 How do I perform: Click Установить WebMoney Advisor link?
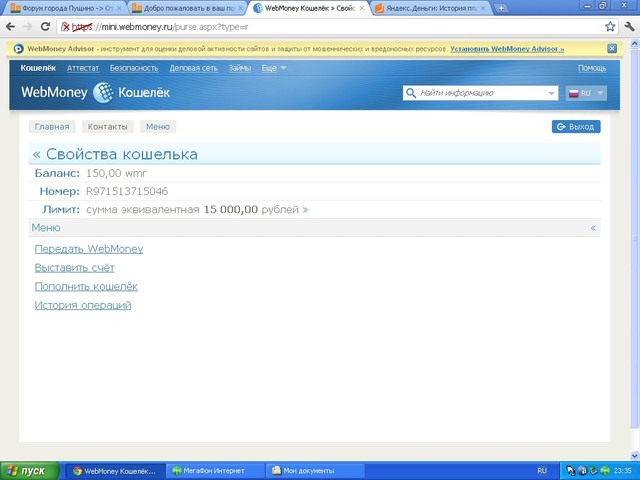point(507,49)
